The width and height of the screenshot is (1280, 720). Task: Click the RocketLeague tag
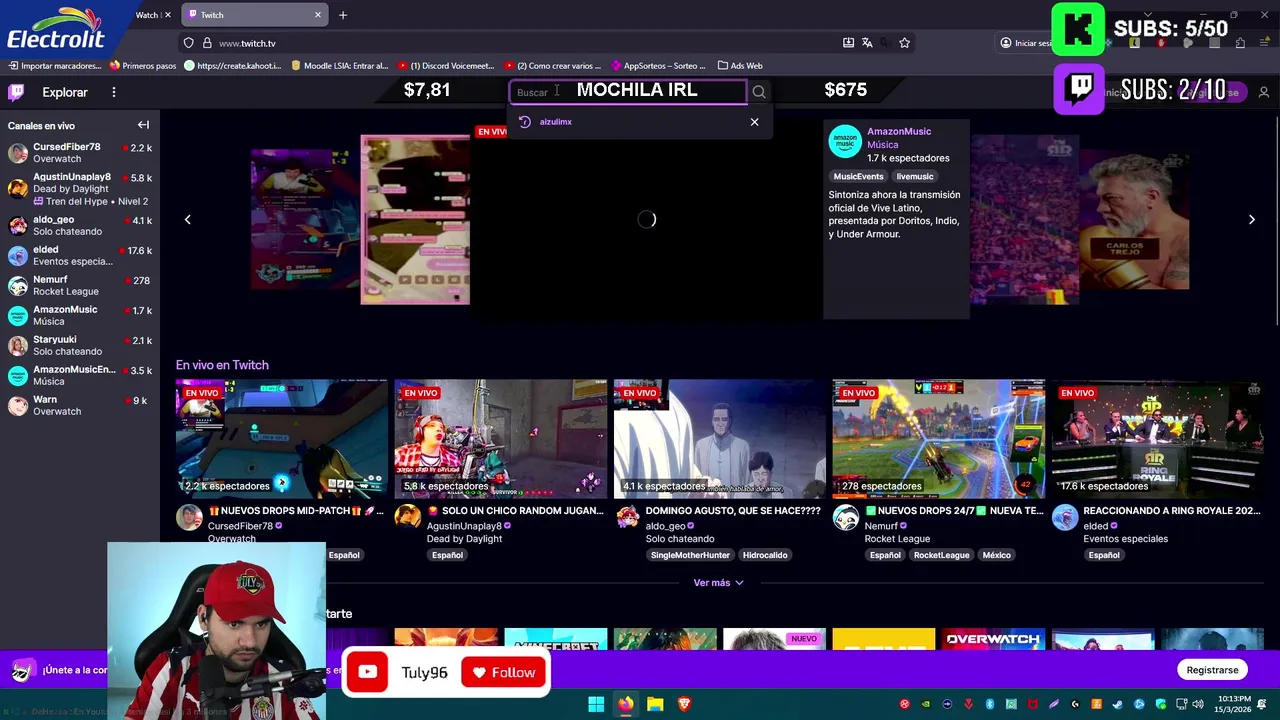941,555
